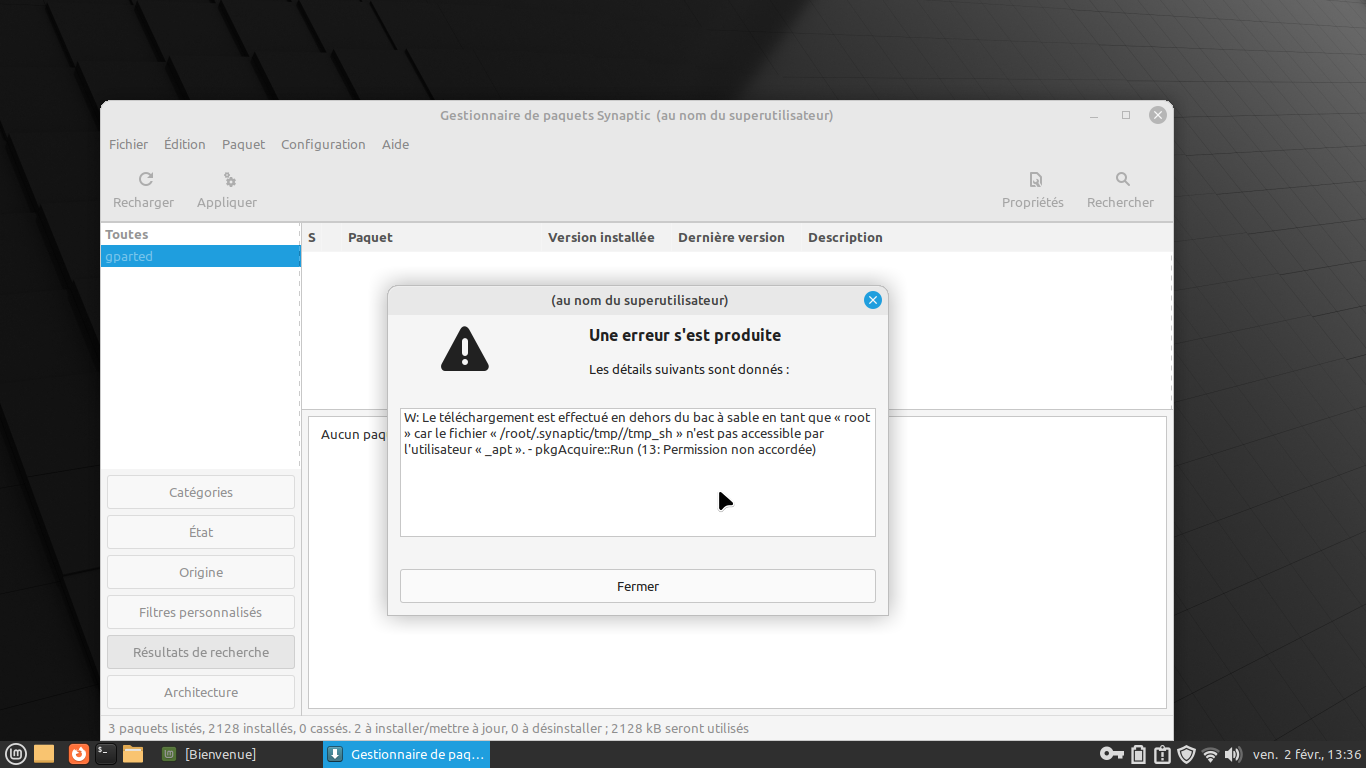
Task: Close the Synaptic main window
Action: pos(1158,115)
